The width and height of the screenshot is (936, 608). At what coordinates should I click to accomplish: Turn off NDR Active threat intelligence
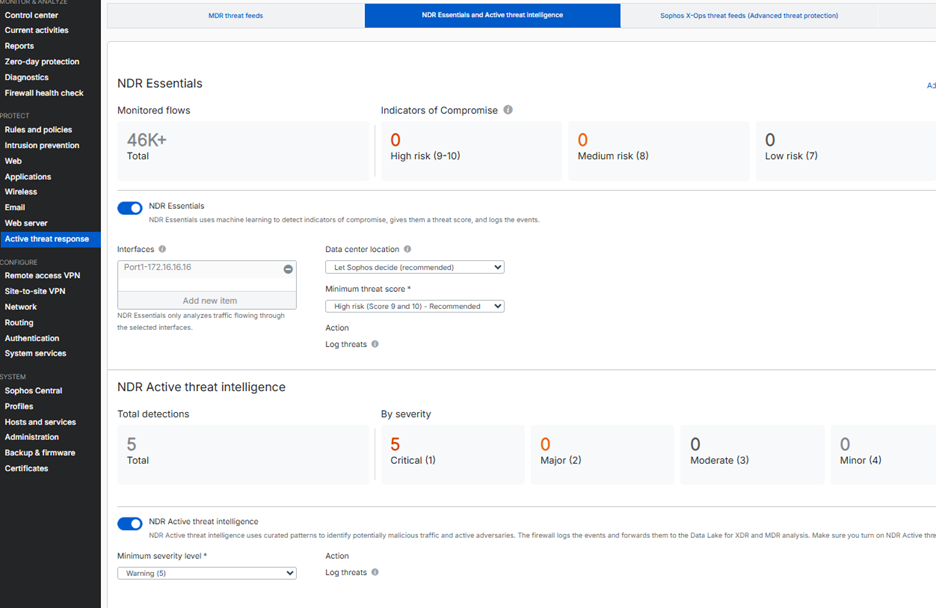[x=130, y=524]
